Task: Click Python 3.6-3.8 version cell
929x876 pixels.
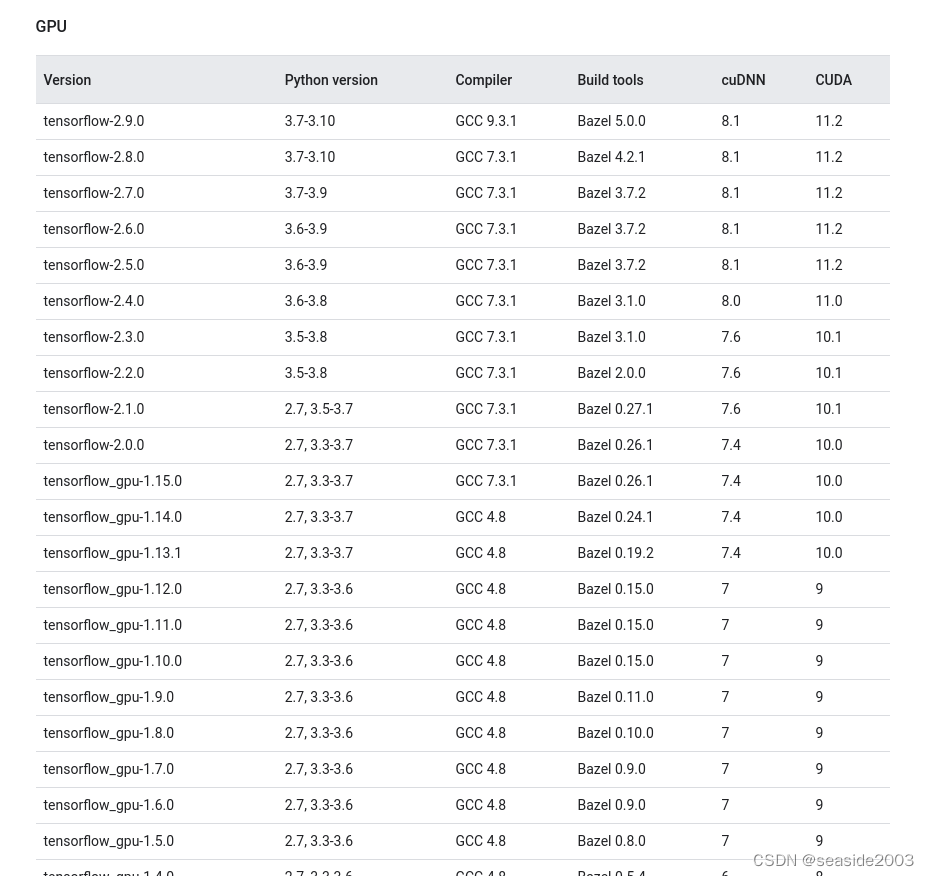Action: (306, 301)
